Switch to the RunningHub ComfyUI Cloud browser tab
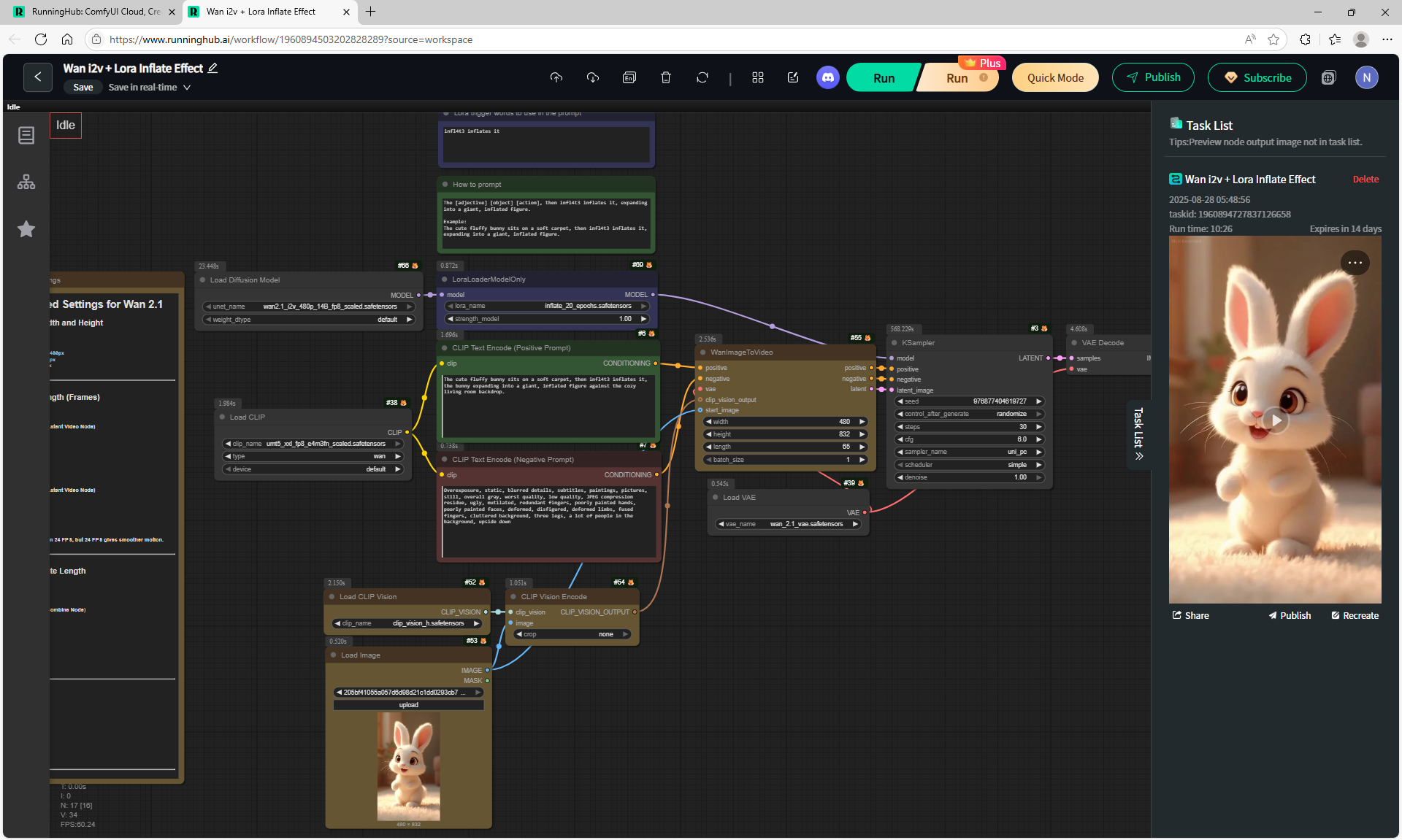The height and width of the screenshot is (840, 1402). pyautogui.click(x=95, y=12)
